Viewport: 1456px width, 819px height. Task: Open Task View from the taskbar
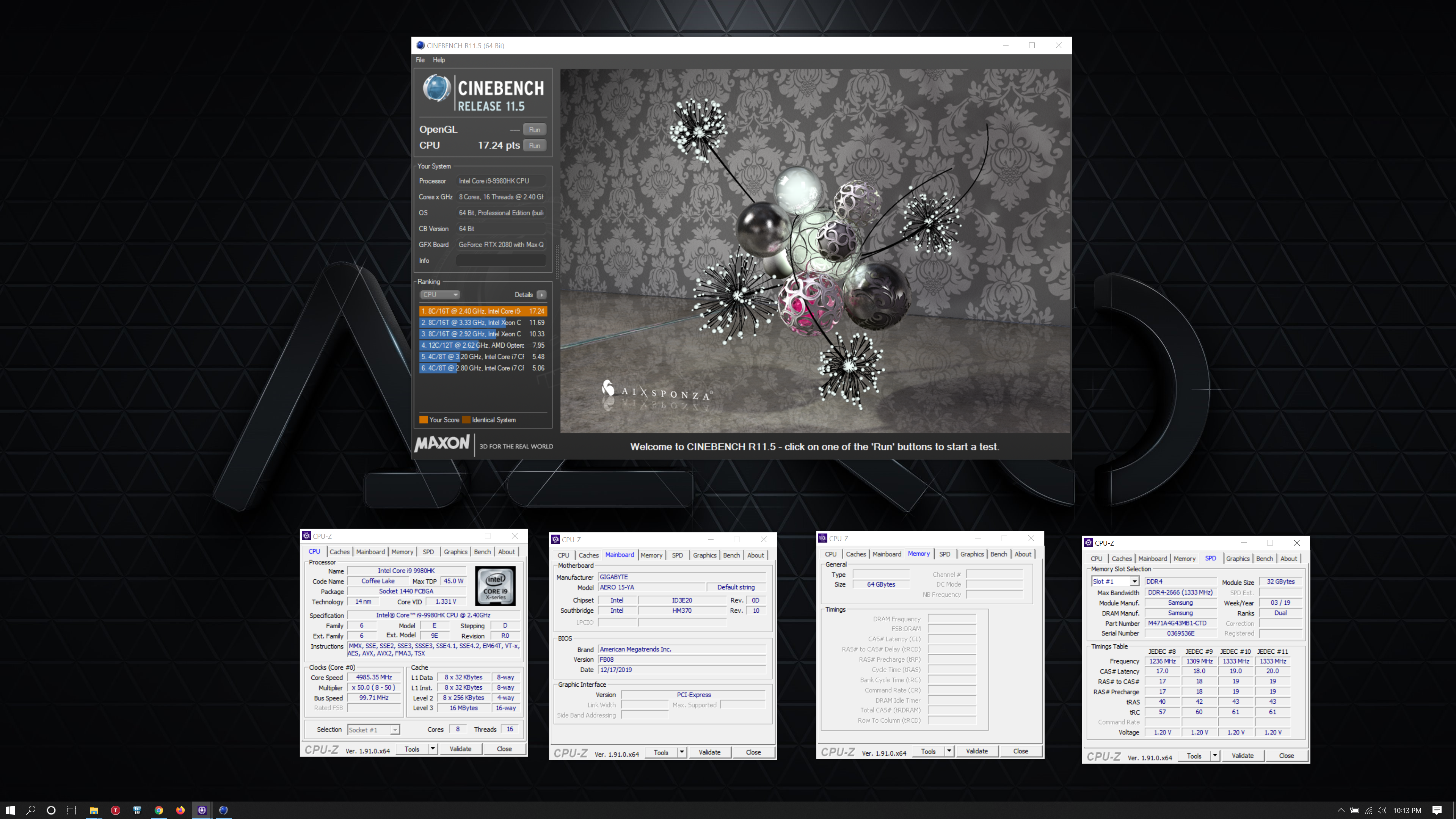coord(71,810)
